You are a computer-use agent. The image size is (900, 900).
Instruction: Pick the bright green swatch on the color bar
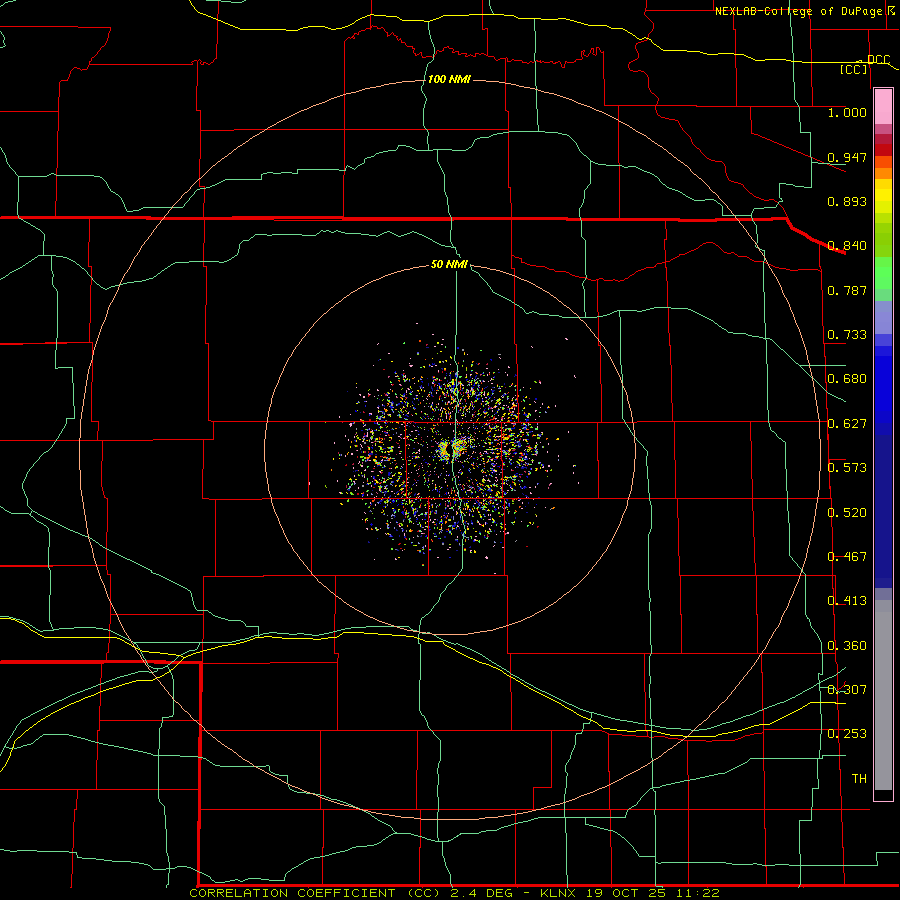coord(883,273)
